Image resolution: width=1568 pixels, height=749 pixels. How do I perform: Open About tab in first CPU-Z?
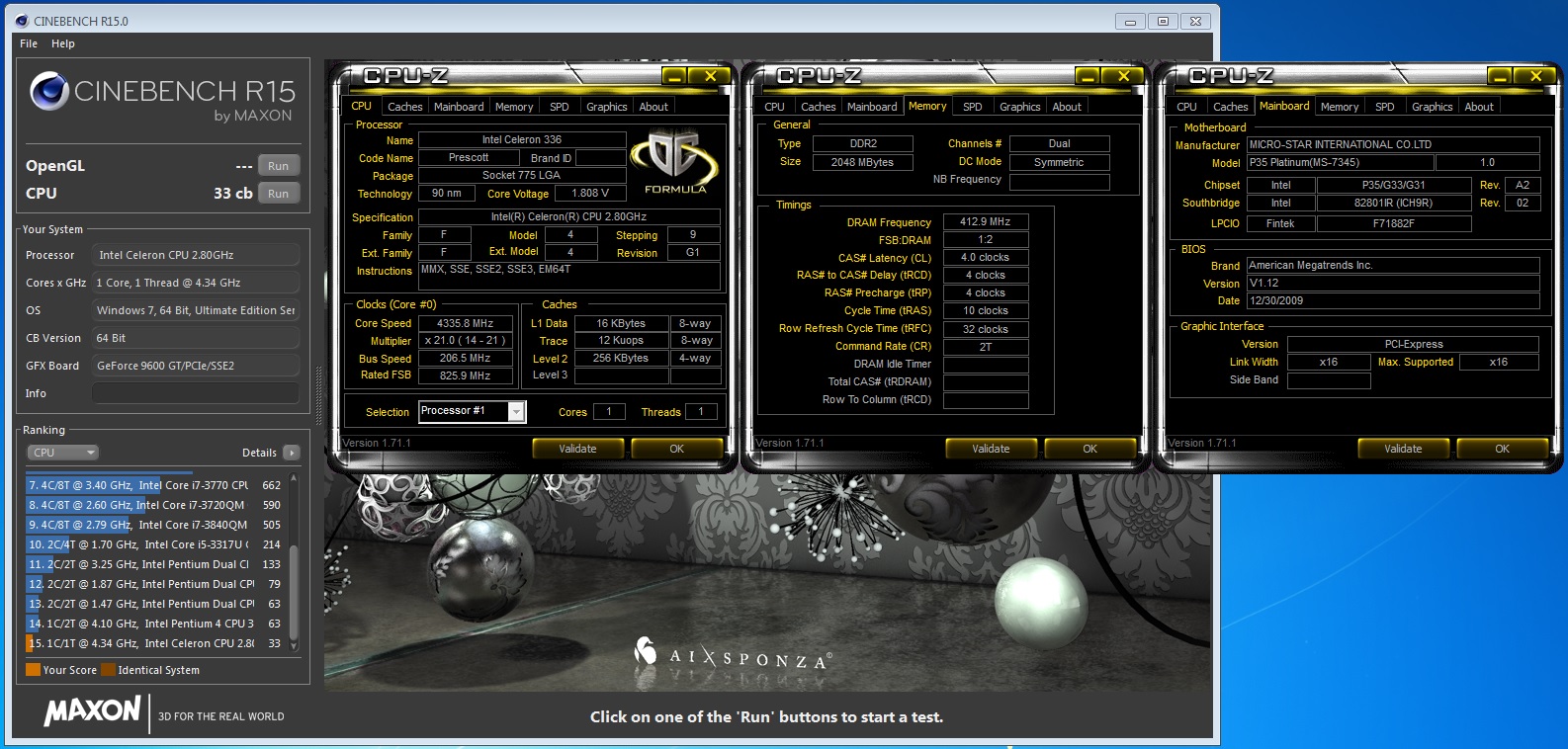[x=653, y=107]
